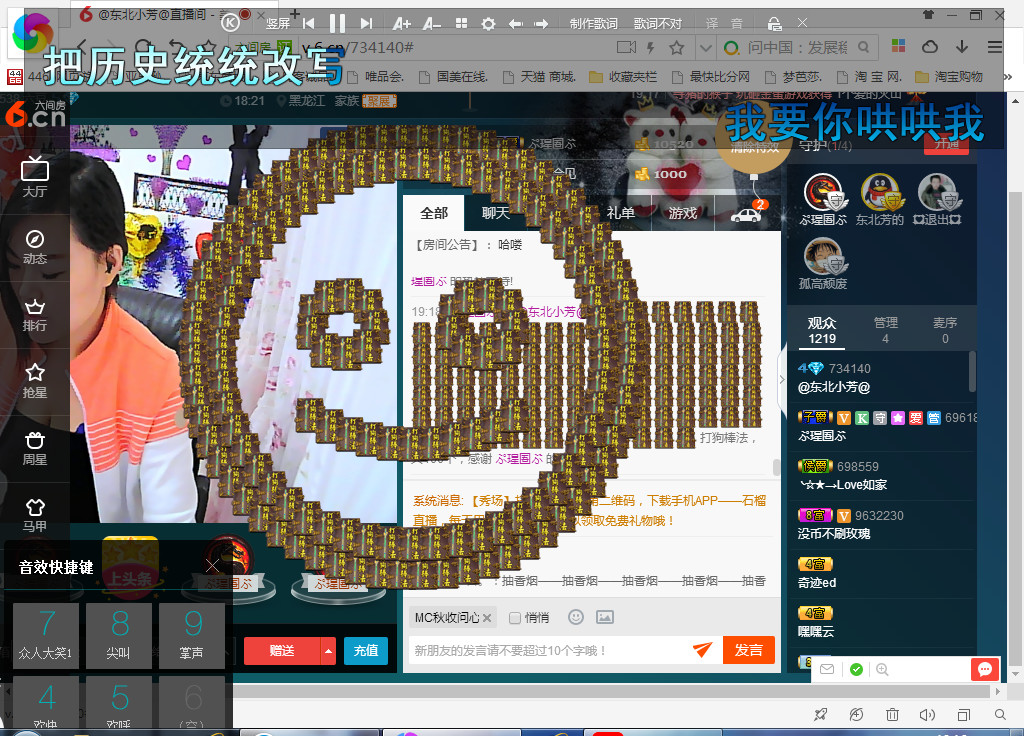Open 天猫商城 bookmark
The width and height of the screenshot is (1024, 736).
(539, 77)
